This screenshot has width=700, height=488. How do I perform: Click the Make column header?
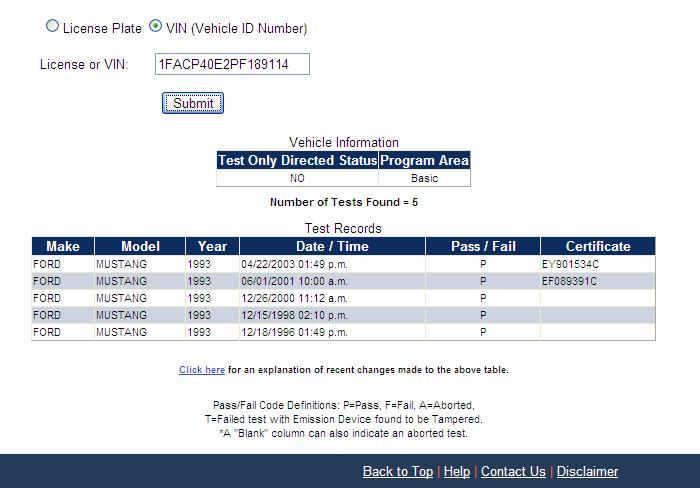point(62,246)
